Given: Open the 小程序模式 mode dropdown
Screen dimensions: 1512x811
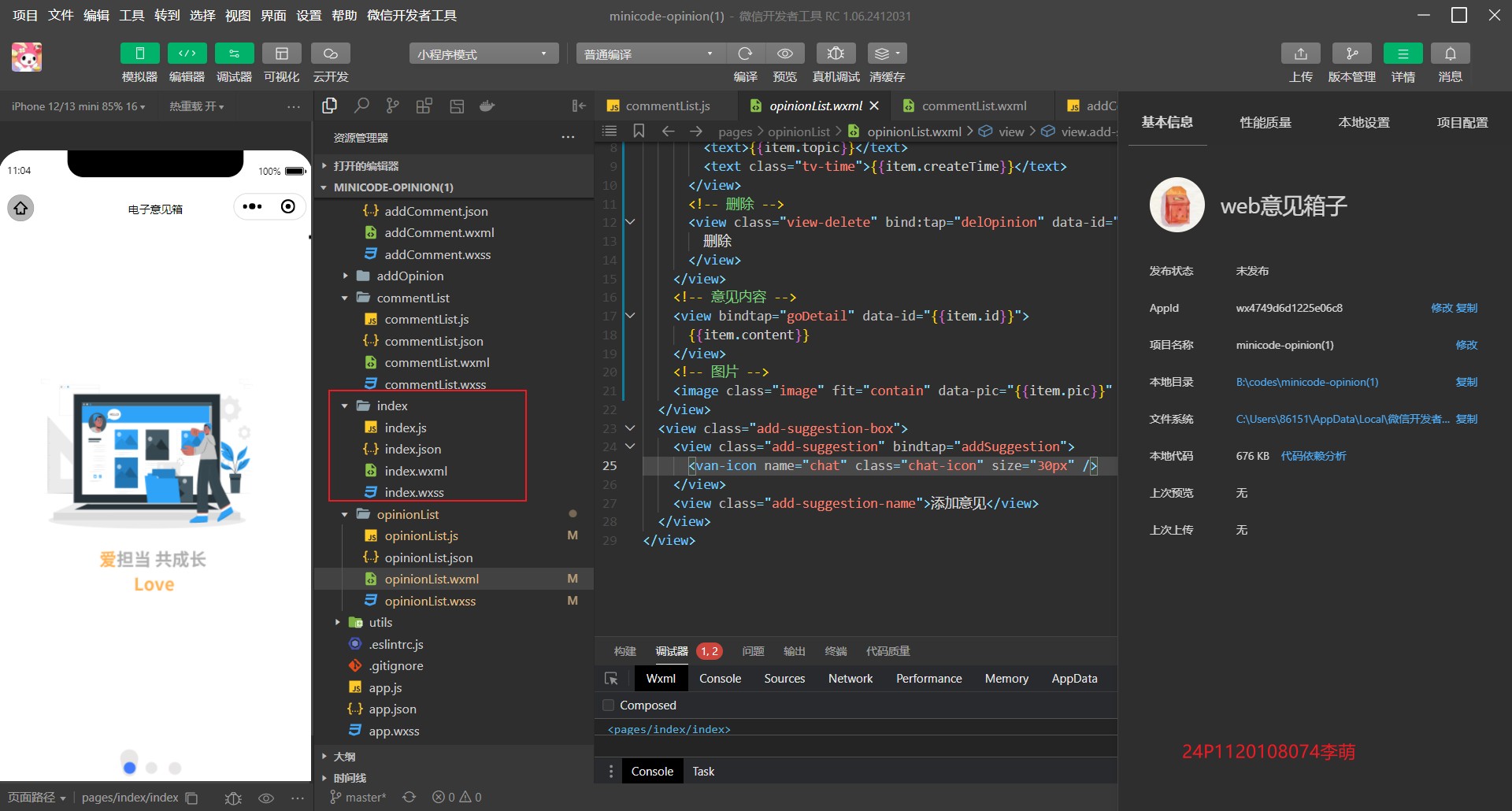Looking at the screenshot, I should coord(484,54).
